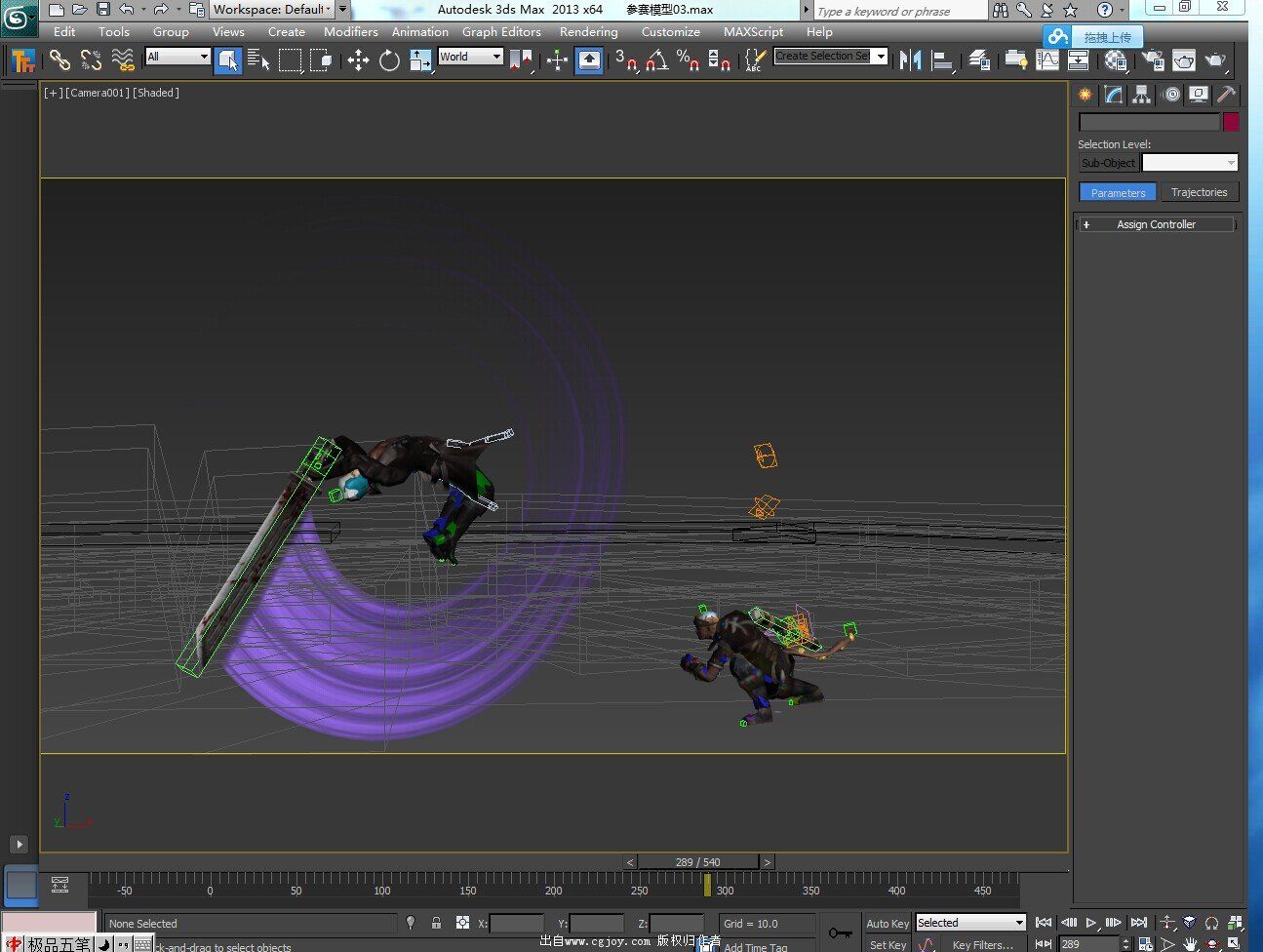Toggle Auto Key mode

888,924
